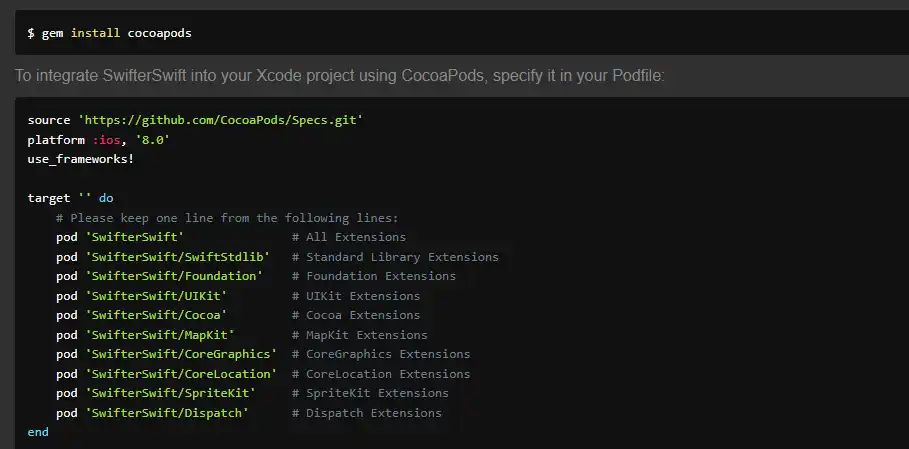This screenshot has height=449, width=909.
Task: Click the '# Foundation Extensions' comment
Action: pyautogui.click(x=374, y=276)
